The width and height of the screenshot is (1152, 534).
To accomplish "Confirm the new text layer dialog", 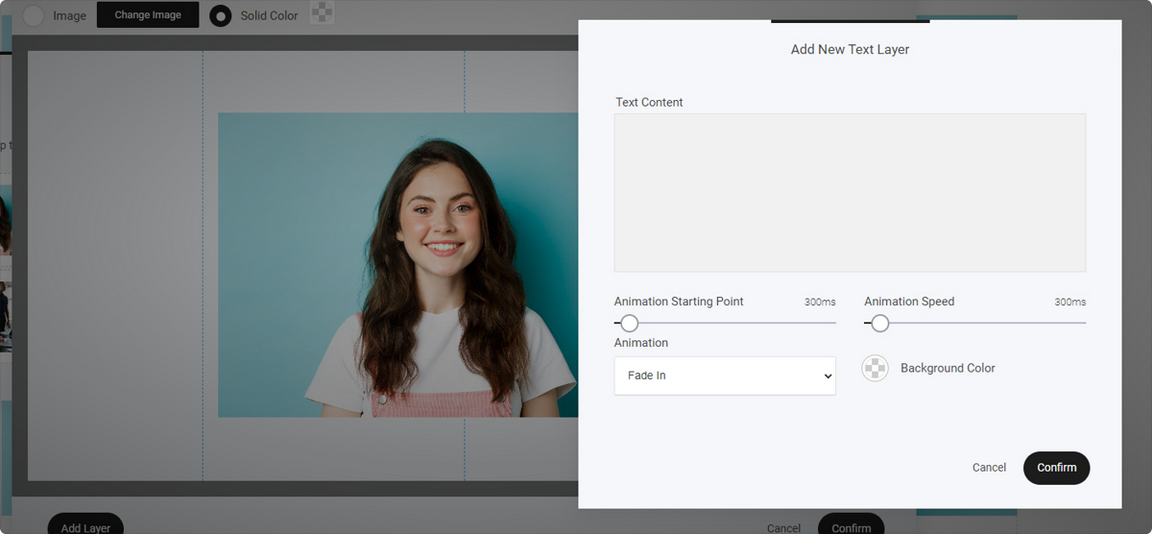I will click(1056, 468).
